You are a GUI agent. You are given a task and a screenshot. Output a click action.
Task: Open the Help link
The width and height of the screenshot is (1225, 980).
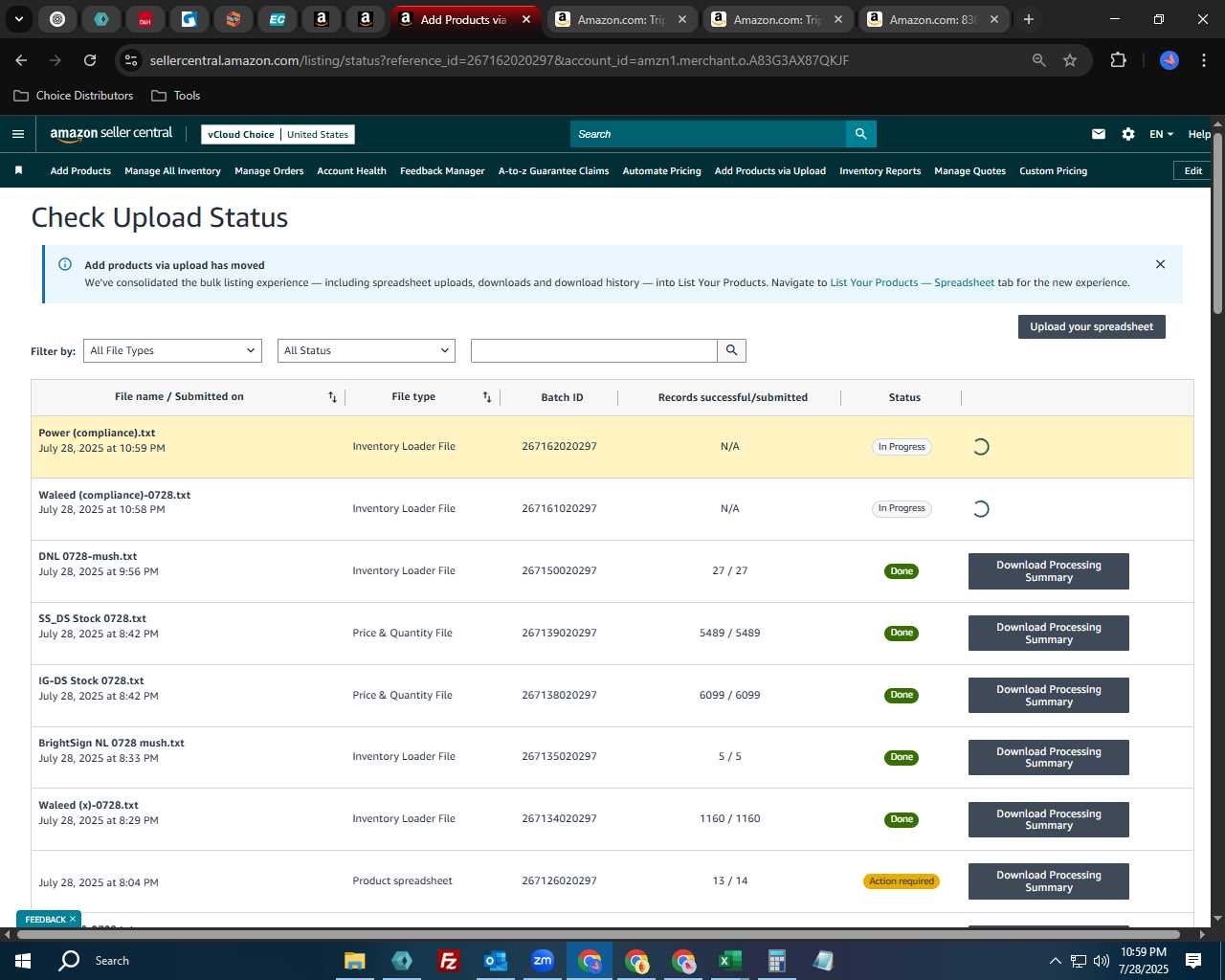(x=1199, y=134)
